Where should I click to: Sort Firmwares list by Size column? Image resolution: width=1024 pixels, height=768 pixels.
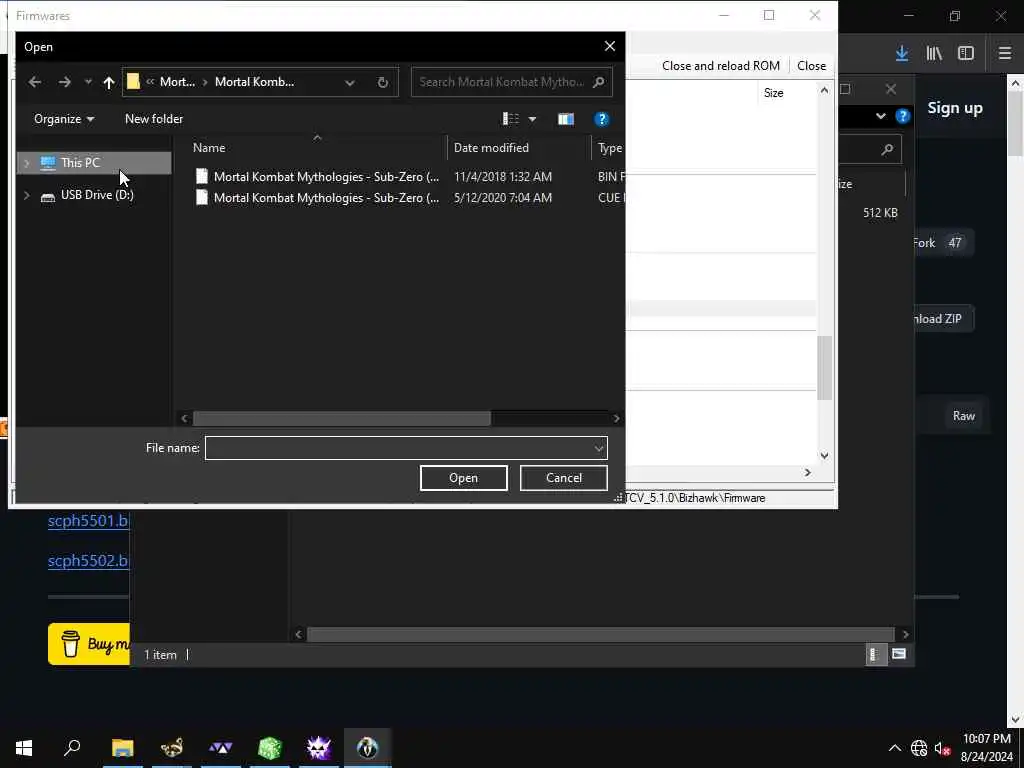coord(773,93)
